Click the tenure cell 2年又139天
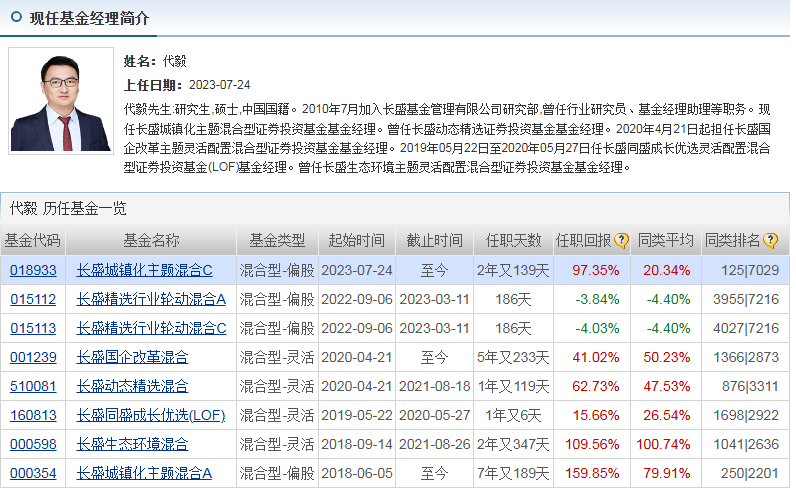Viewport: 796px width, 499px height. point(513,270)
